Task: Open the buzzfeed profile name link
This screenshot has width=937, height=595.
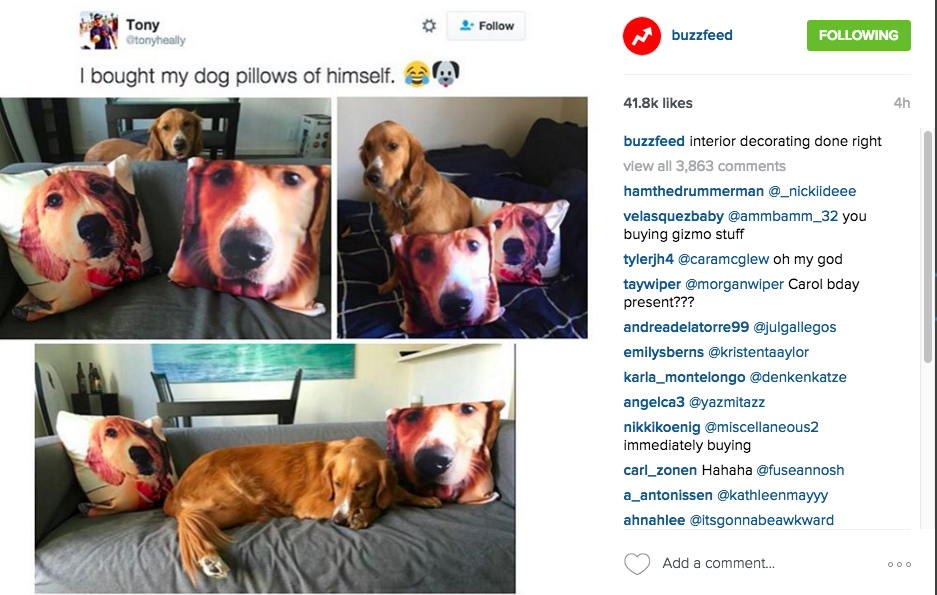Action: coord(702,35)
